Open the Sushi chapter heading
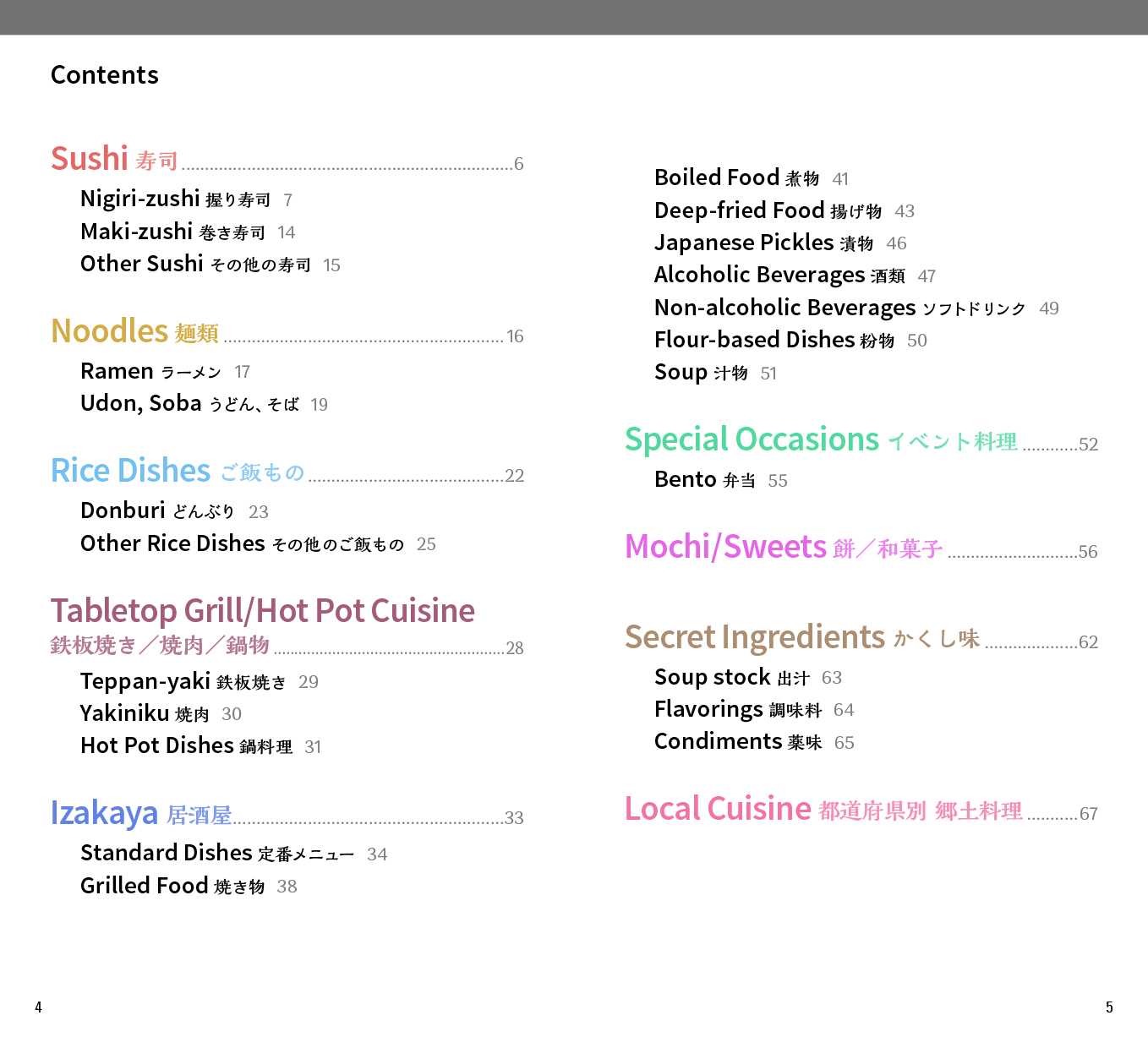Viewport: 1148px width, 1048px height. point(287,159)
